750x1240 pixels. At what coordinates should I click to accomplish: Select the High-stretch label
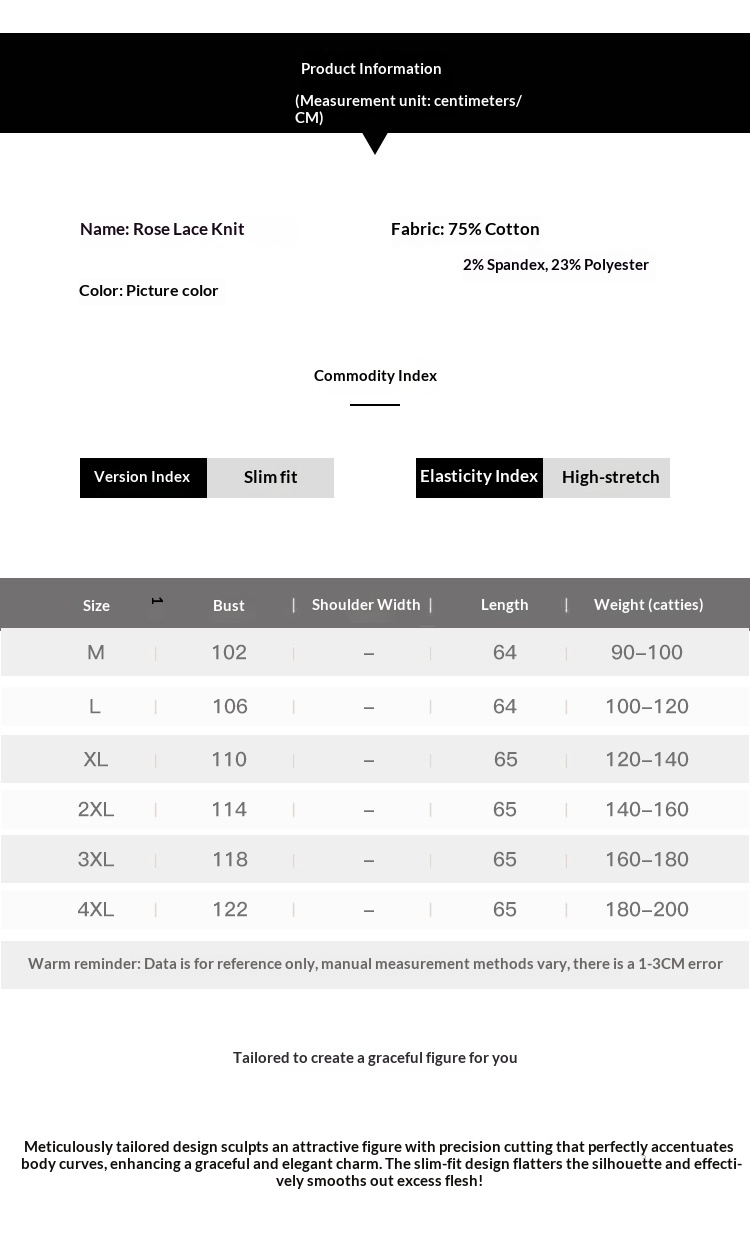pos(610,477)
